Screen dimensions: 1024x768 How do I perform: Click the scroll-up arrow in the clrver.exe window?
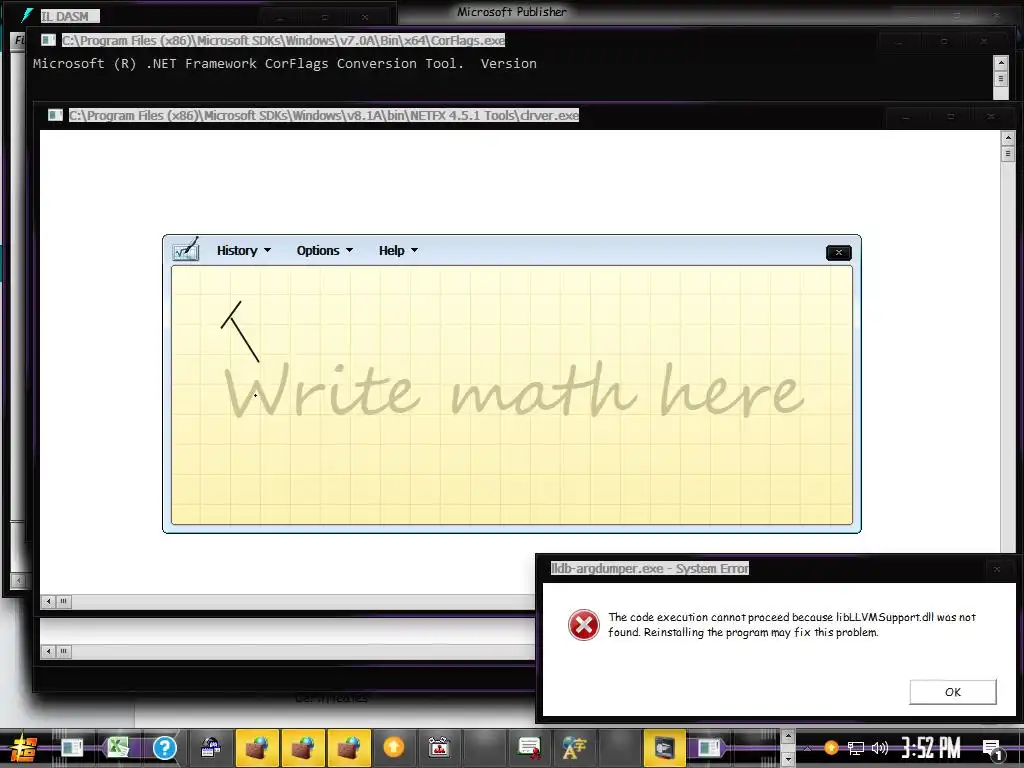click(x=1007, y=138)
